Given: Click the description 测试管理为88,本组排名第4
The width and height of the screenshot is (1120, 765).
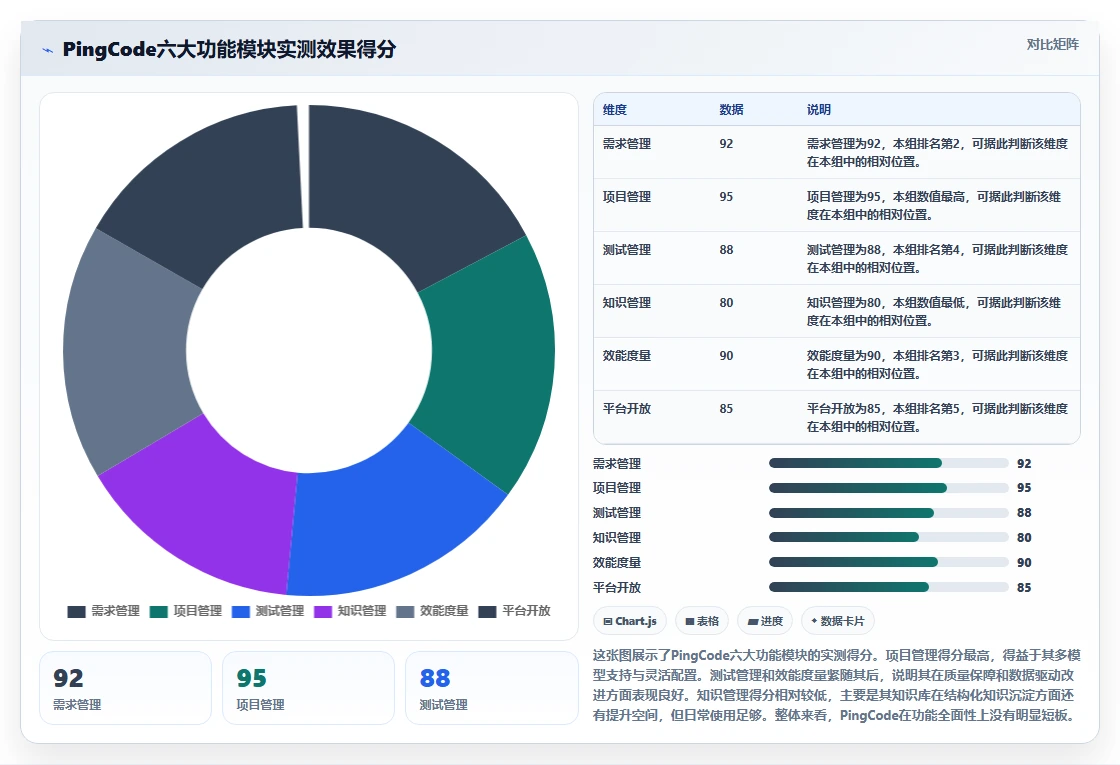Looking at the screenshot, I should (x=937, y=259).
